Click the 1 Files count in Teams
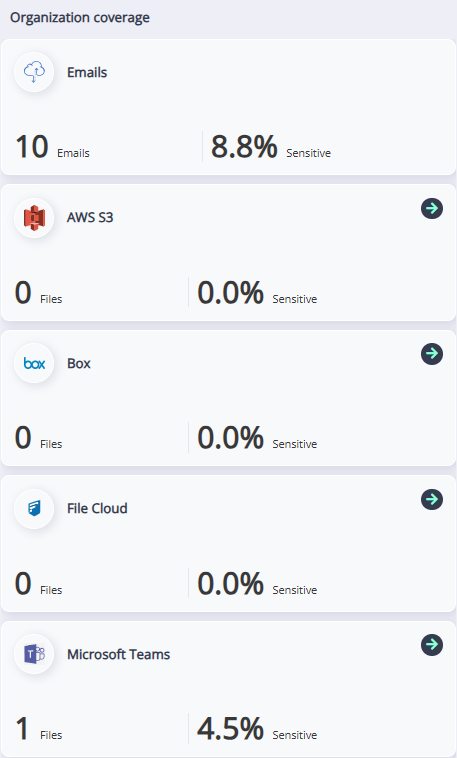Image resolution: width=457 pixels, height=758 pixels. (39, 729)
